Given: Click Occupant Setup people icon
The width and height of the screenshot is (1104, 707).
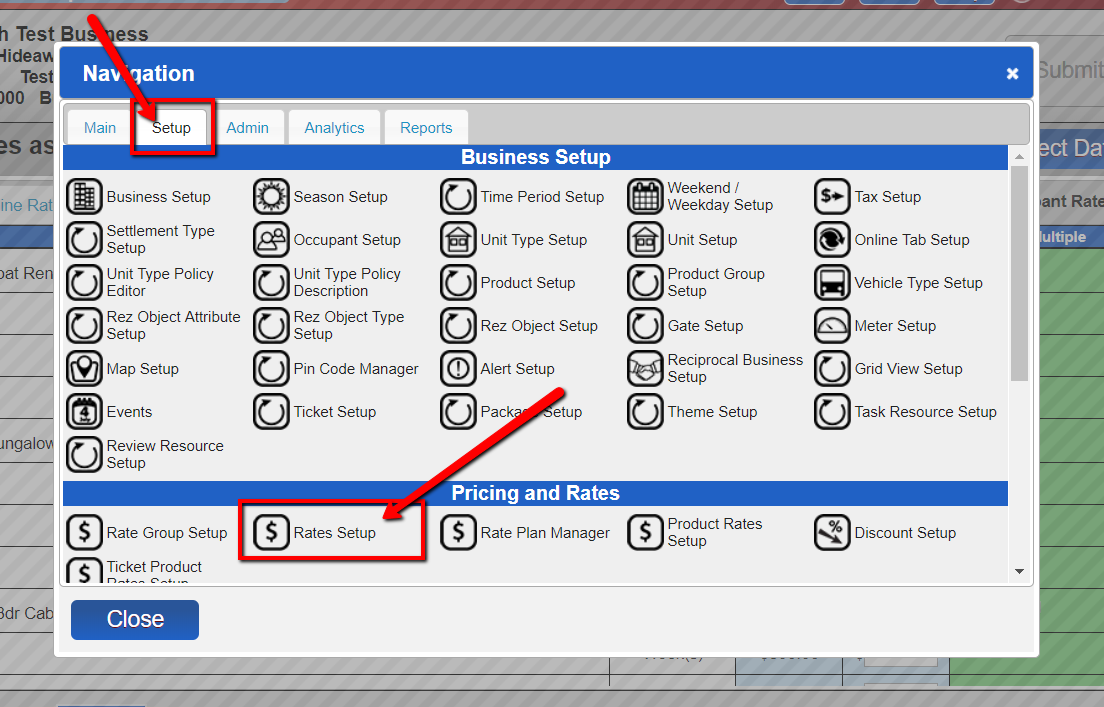Looking at the screenshot, I should [x=271, y=239].
